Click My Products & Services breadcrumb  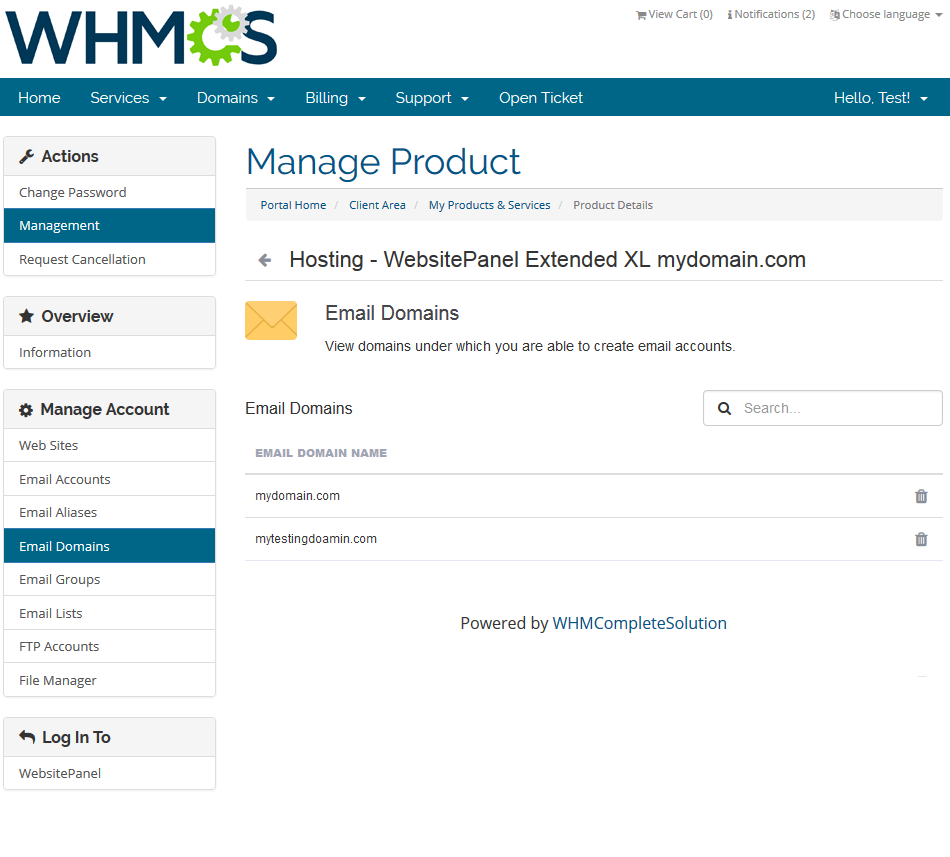tap(490, 205)
